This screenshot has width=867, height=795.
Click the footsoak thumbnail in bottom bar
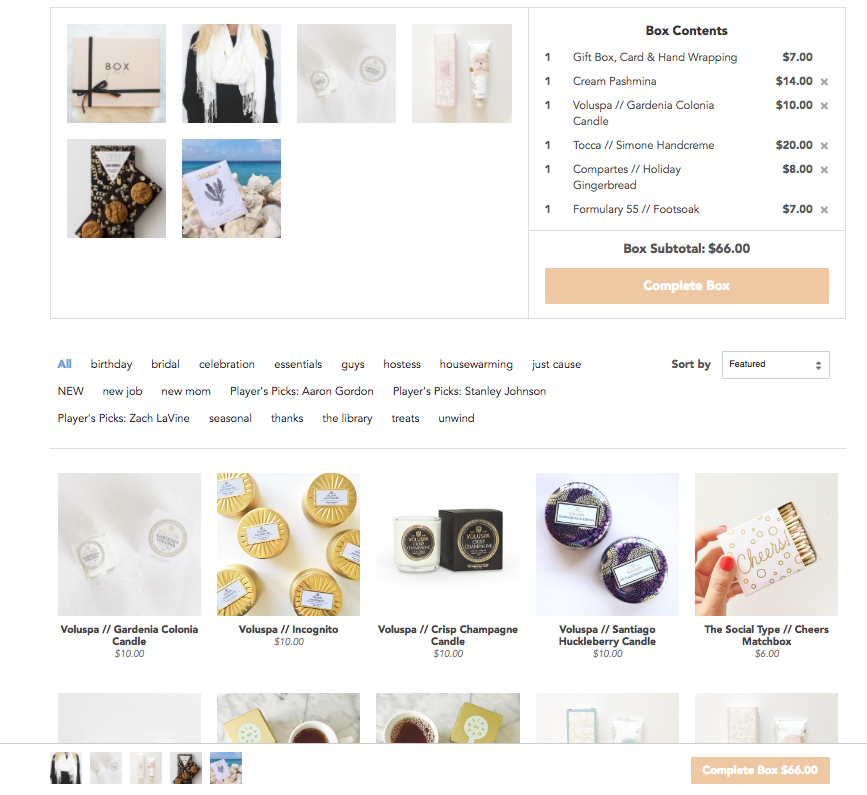(x=226, y=768)
